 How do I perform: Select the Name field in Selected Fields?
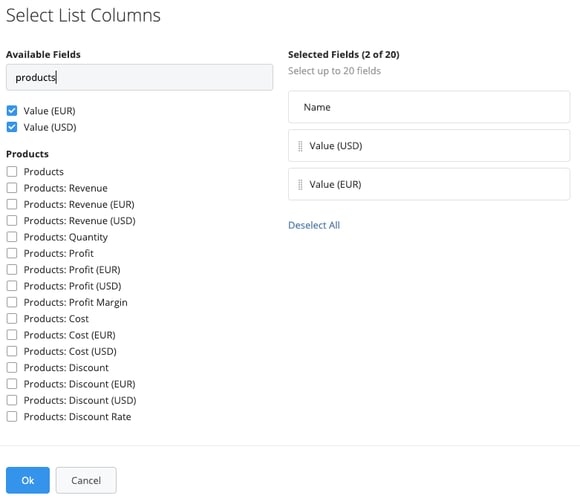[x=429, y=107]
